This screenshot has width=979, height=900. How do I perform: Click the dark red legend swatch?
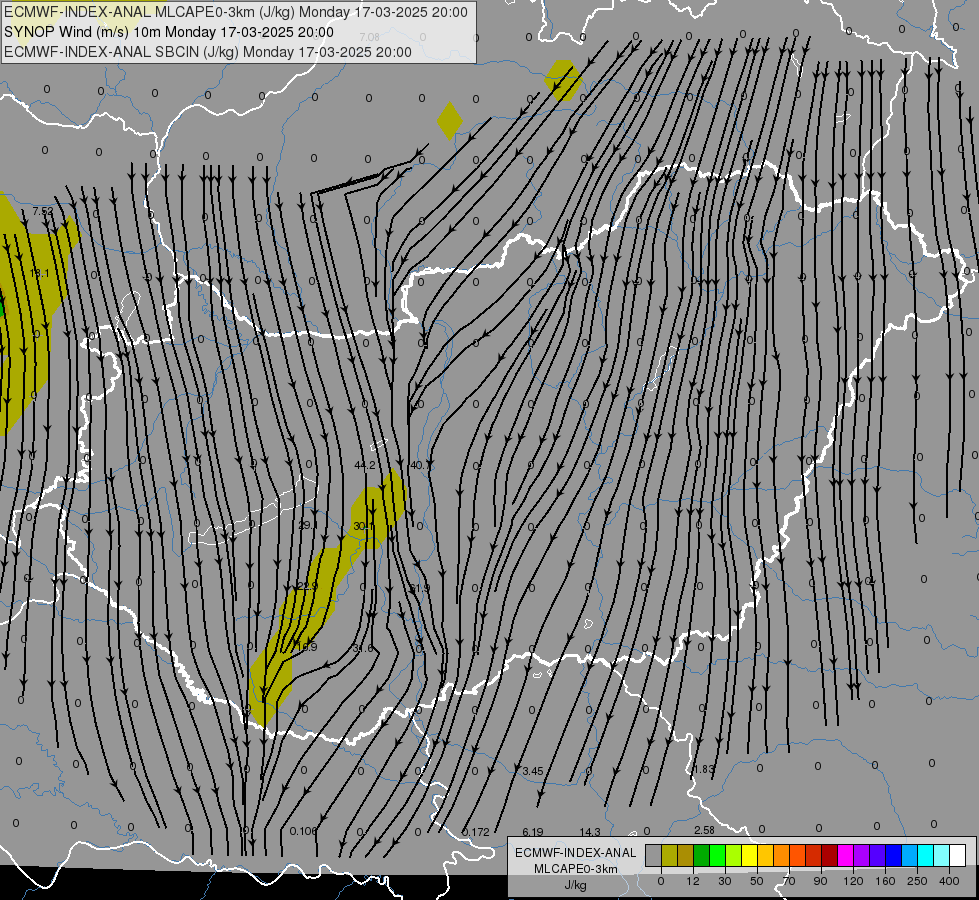click(829, 855)
